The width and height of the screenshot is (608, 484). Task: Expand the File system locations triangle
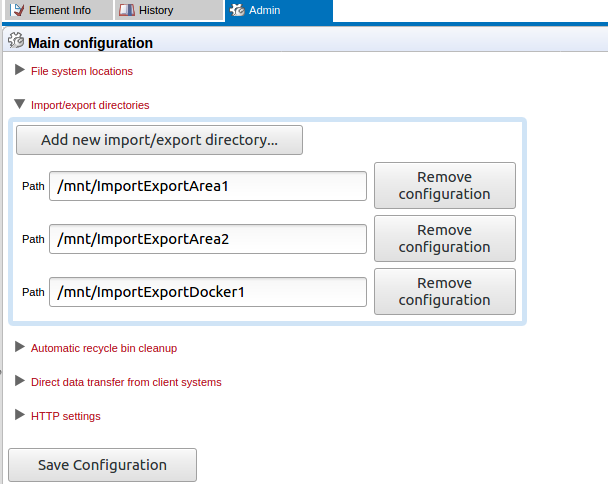coord(19,70)
